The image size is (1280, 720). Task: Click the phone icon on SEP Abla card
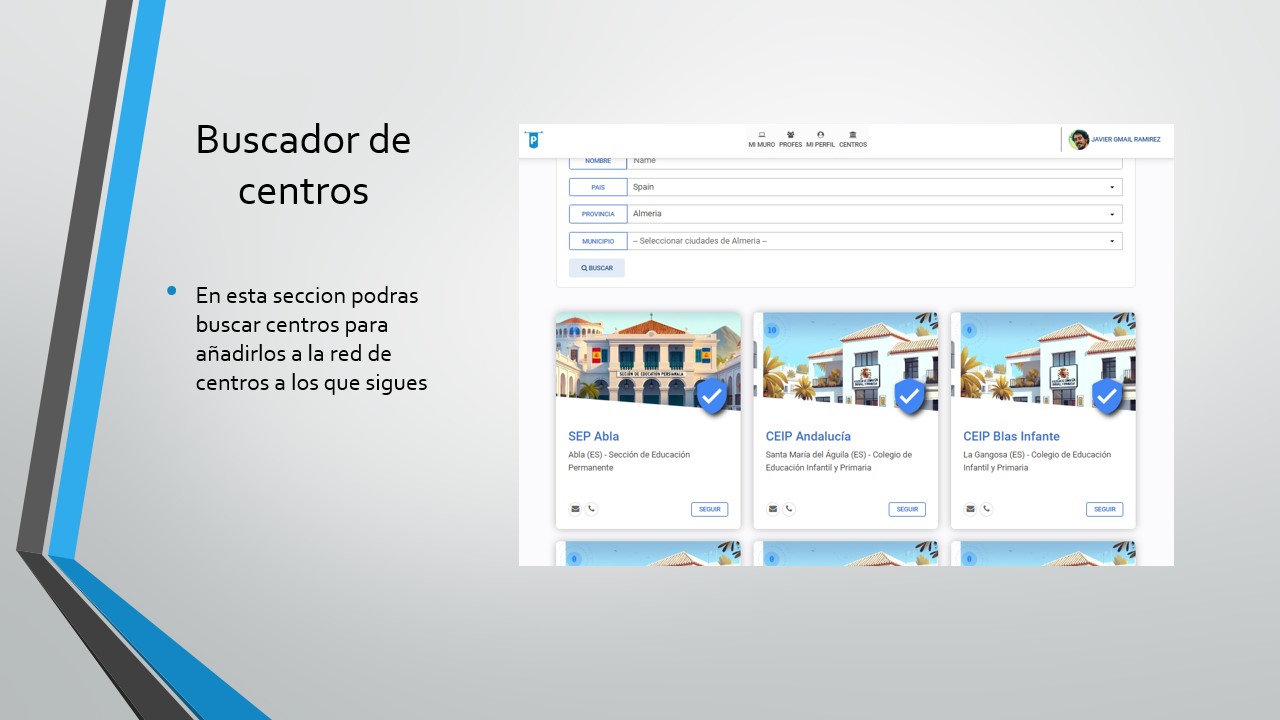click(591, 509)
